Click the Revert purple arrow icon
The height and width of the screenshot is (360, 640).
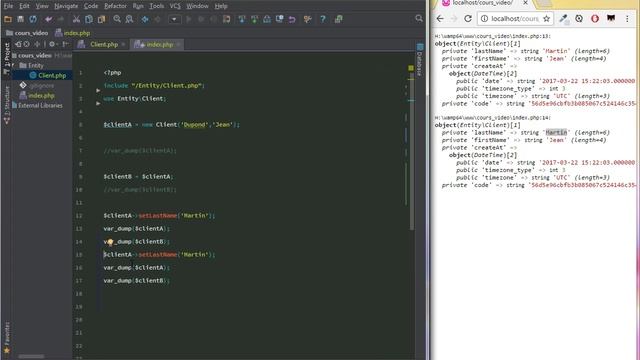[292, 19]
